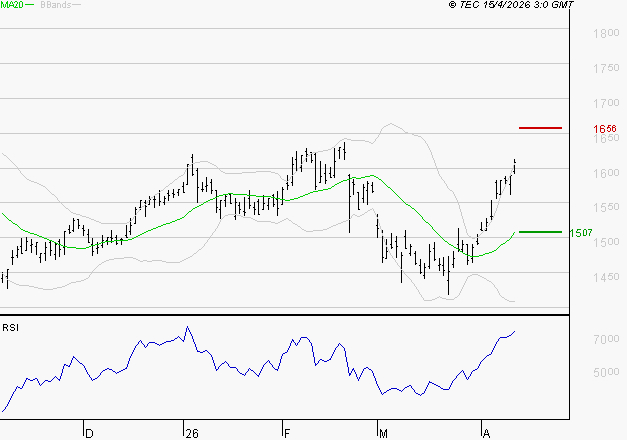
Task: Click the red 1656 resistance value
Action: [605, 129]
